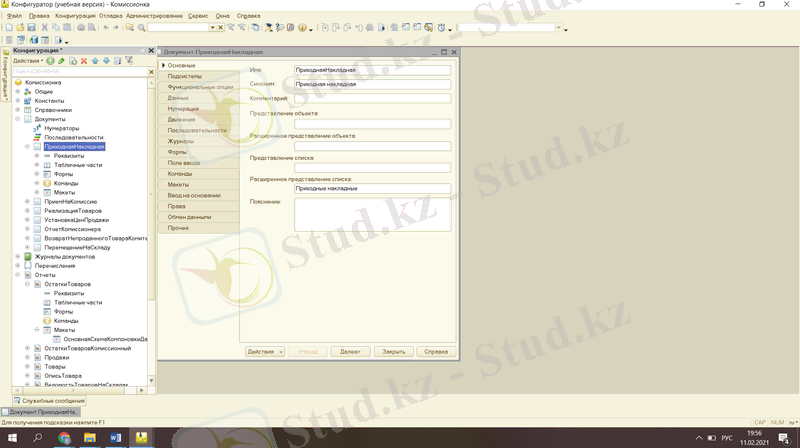Image resolution: width=800 pixels, height=448 pixels.
Task: Expand the Общие tree node
Action: pos(18,91)
